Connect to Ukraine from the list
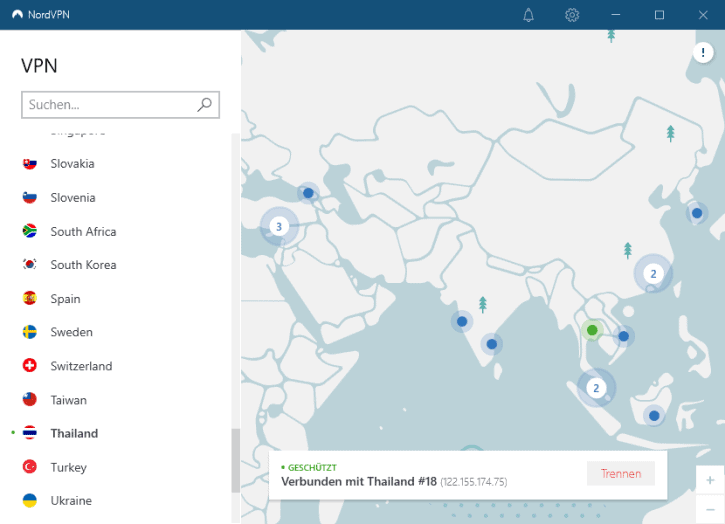Image resolution: width=725 pixels, height=524 pixels. (x=71, y=500)
